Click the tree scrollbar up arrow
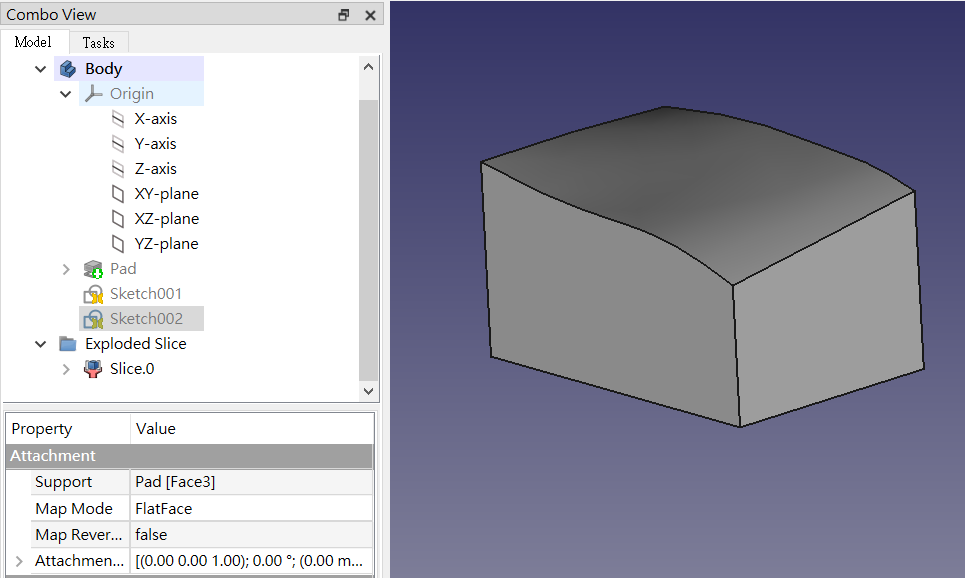 (x=369, y=67)
